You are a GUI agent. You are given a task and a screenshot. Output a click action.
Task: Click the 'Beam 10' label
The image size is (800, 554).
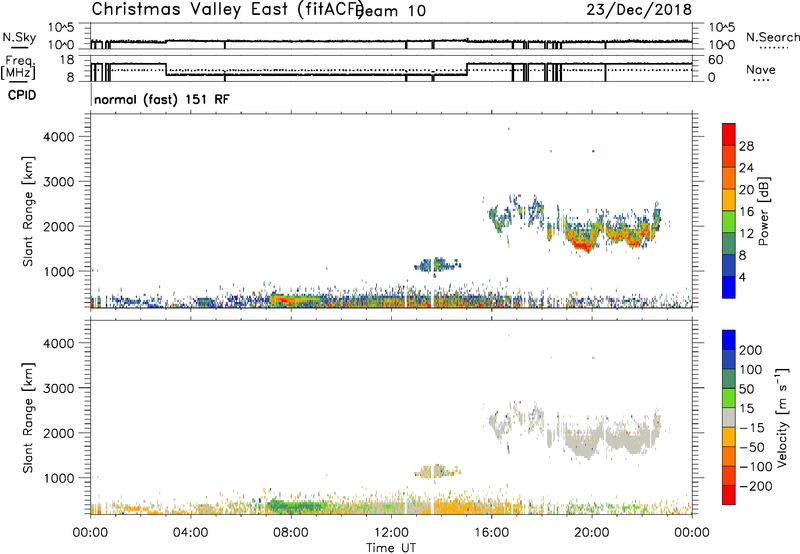[x=392, y=10]
